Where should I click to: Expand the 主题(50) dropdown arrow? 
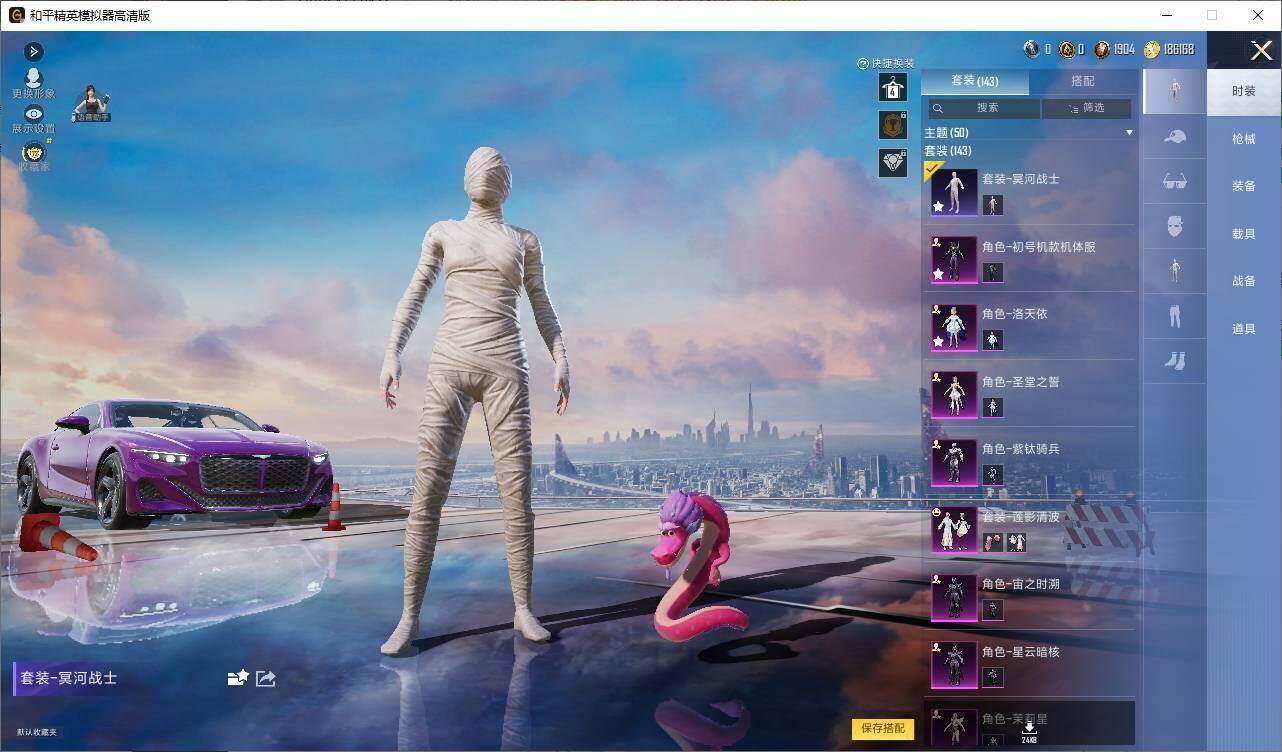1129,133
